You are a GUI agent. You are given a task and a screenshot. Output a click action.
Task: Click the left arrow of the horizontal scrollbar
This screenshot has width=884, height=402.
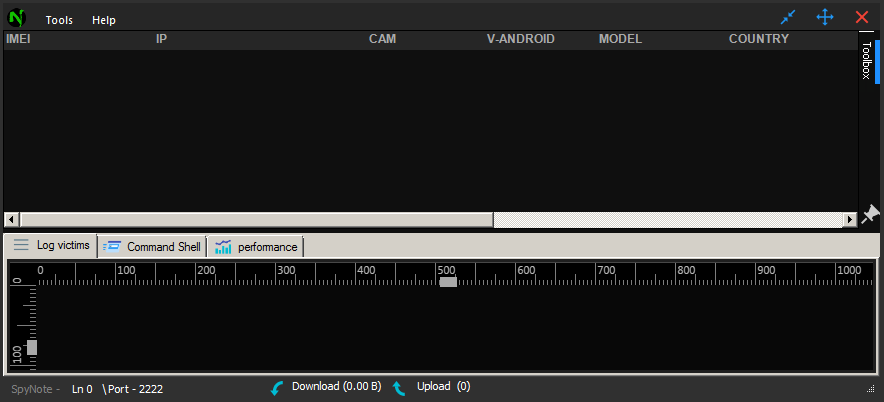pos(12,219)
